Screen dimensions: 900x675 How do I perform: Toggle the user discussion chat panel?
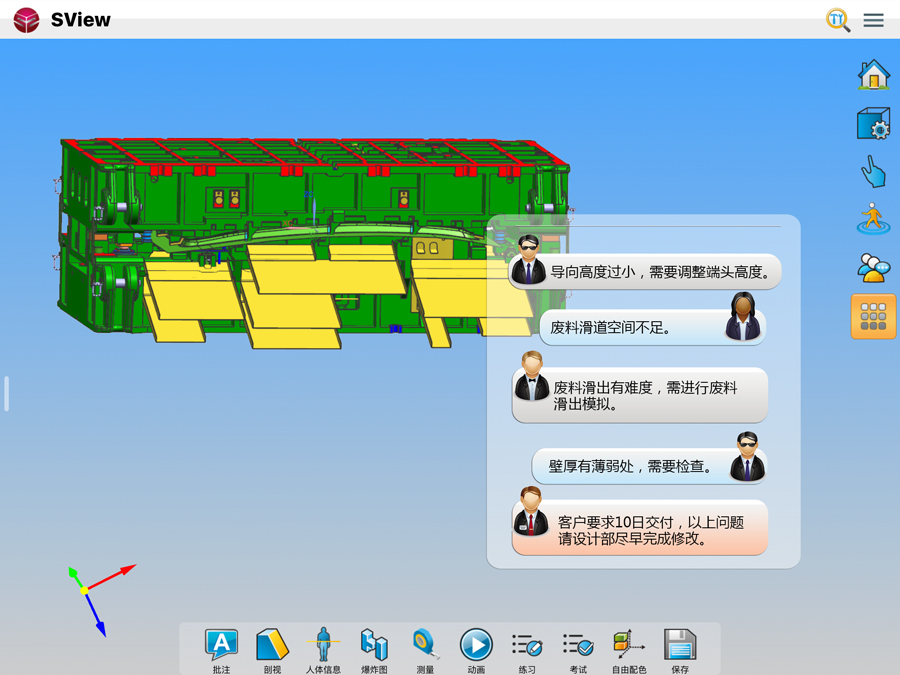[x=873, y=268]
